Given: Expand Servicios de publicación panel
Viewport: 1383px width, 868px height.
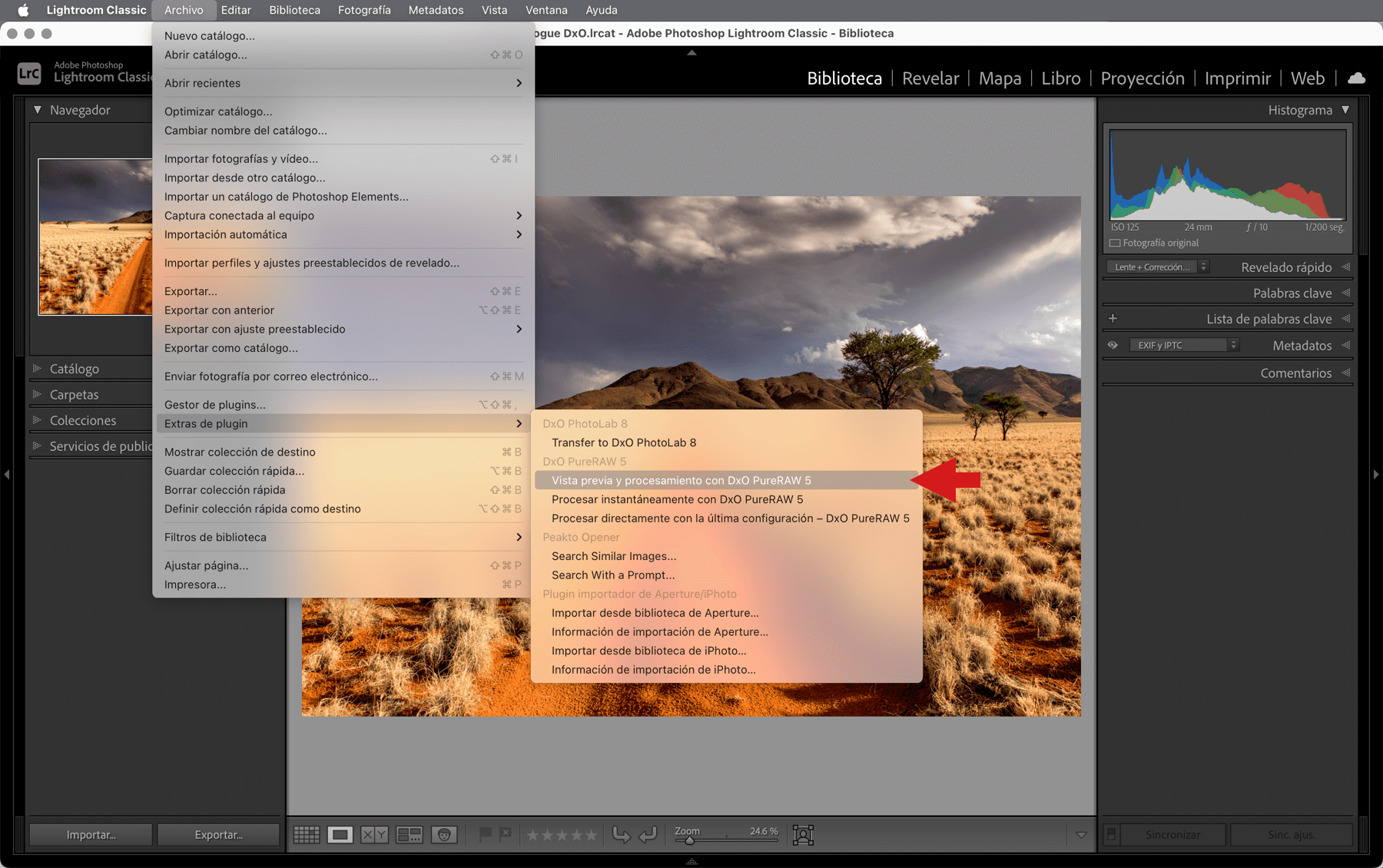Looking at the screenshot, I should [37, 446].
